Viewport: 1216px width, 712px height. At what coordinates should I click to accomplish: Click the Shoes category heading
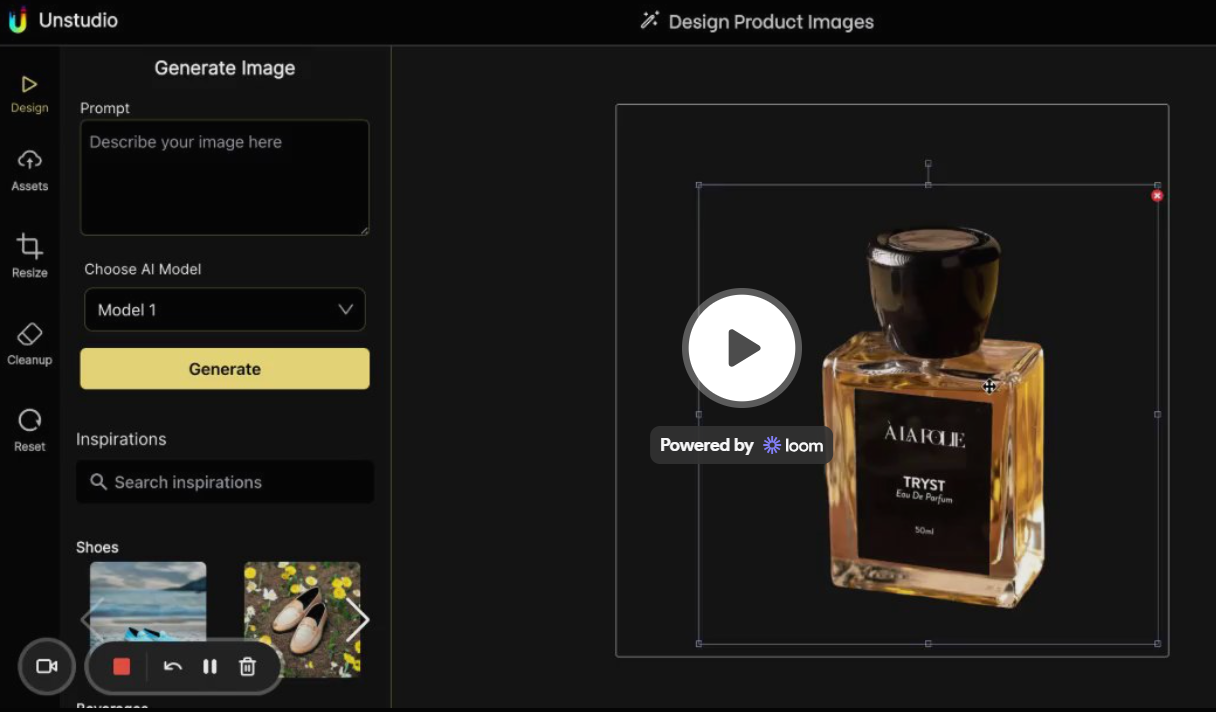(x=97, y=547)
